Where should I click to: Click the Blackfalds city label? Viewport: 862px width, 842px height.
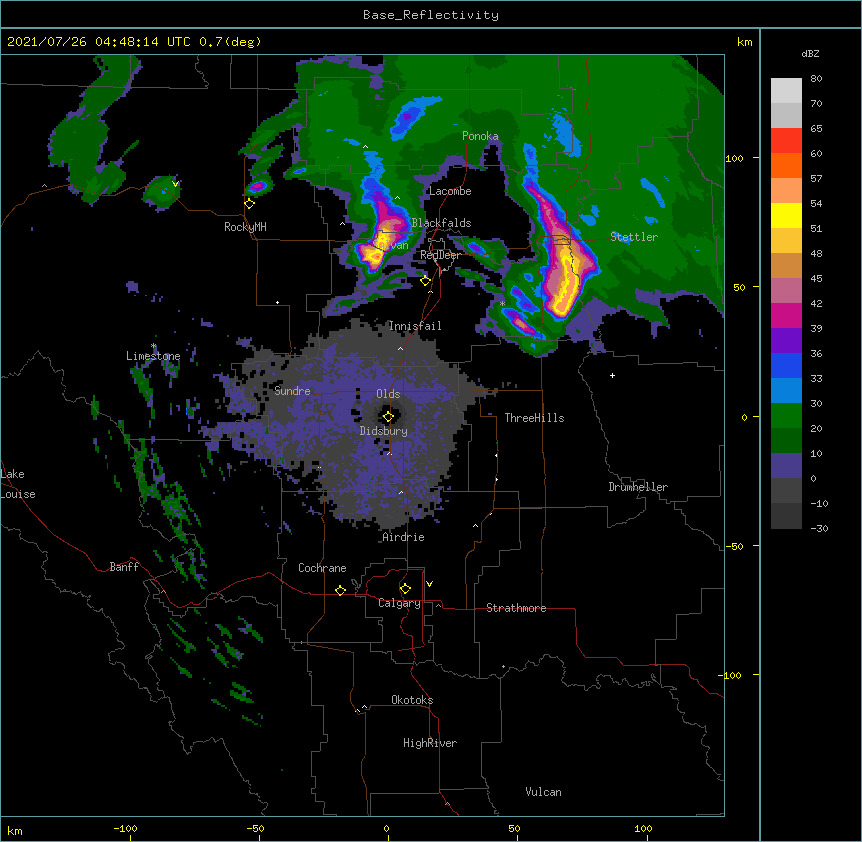[x=441, y=223]
